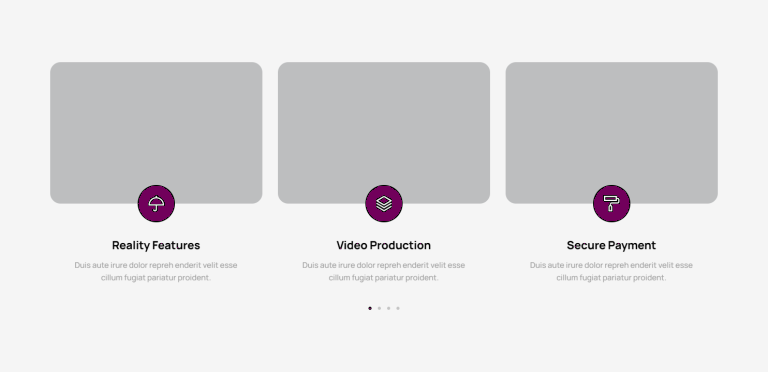The image size is (768, 372).
Task: Jump to the third carousel slide dot
Action: pos(388,308)
